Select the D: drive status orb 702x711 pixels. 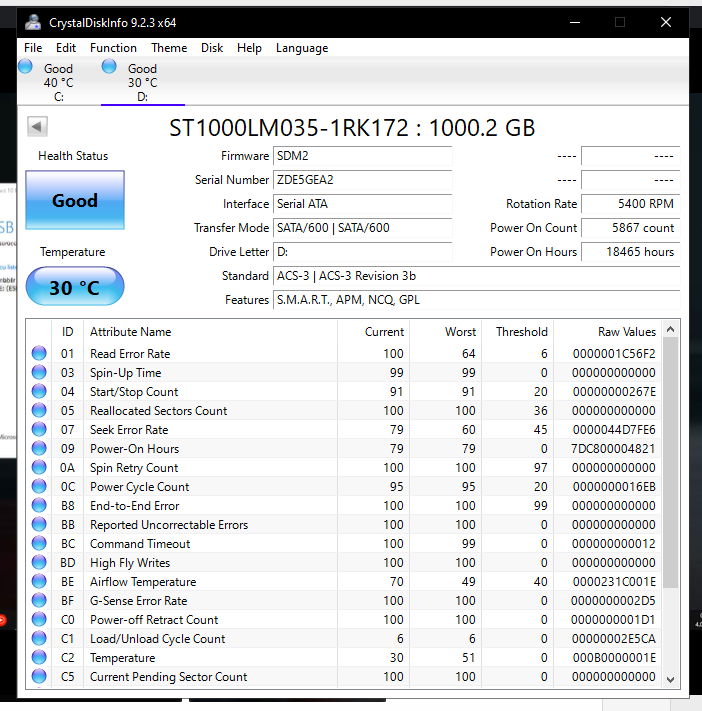tap(109, 67)
